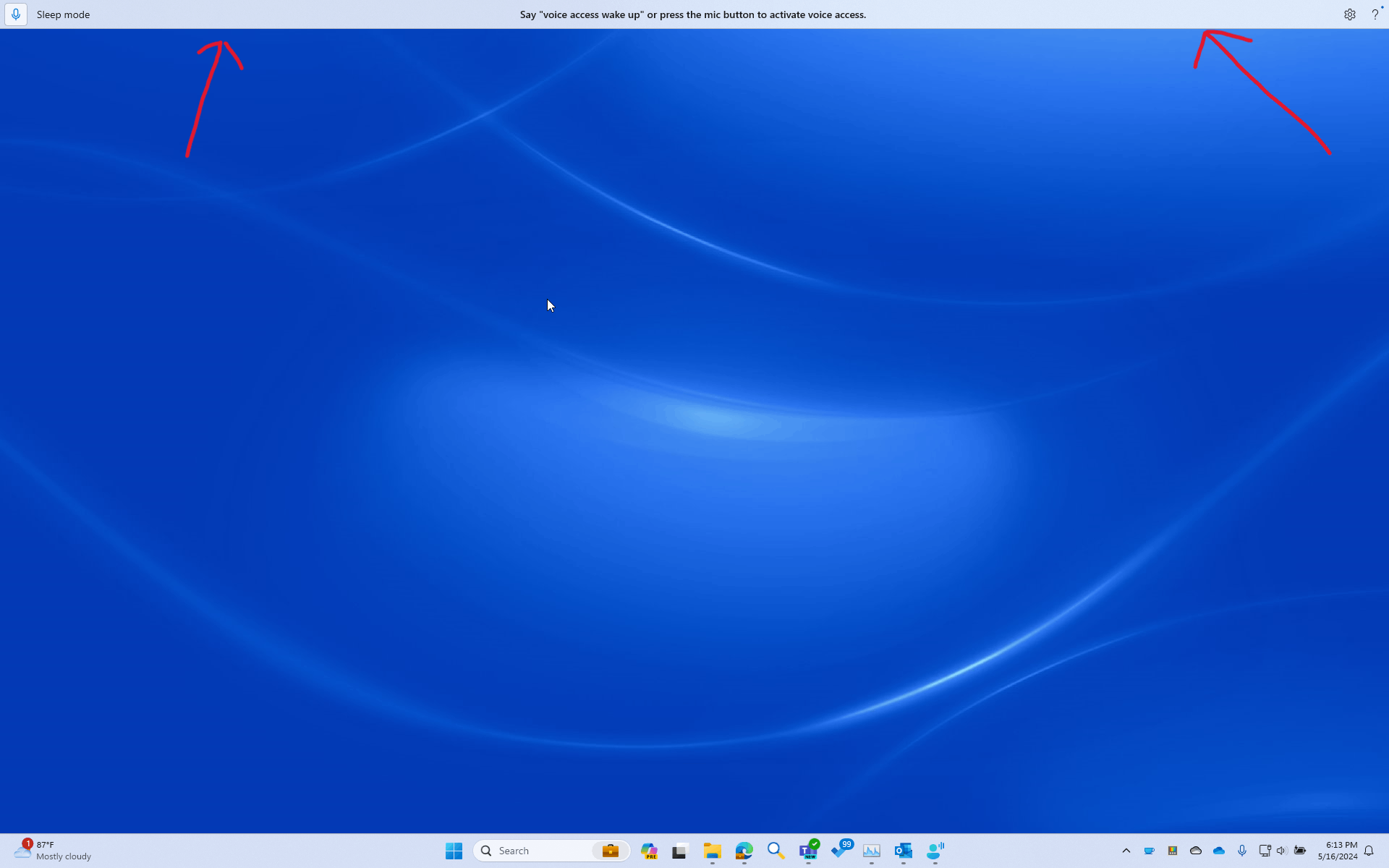The height and width of the screenshot is (868, 1389).
Task: Launch File Explorer from taskbar
Action: pyautogui.click(x=712, y=851)
